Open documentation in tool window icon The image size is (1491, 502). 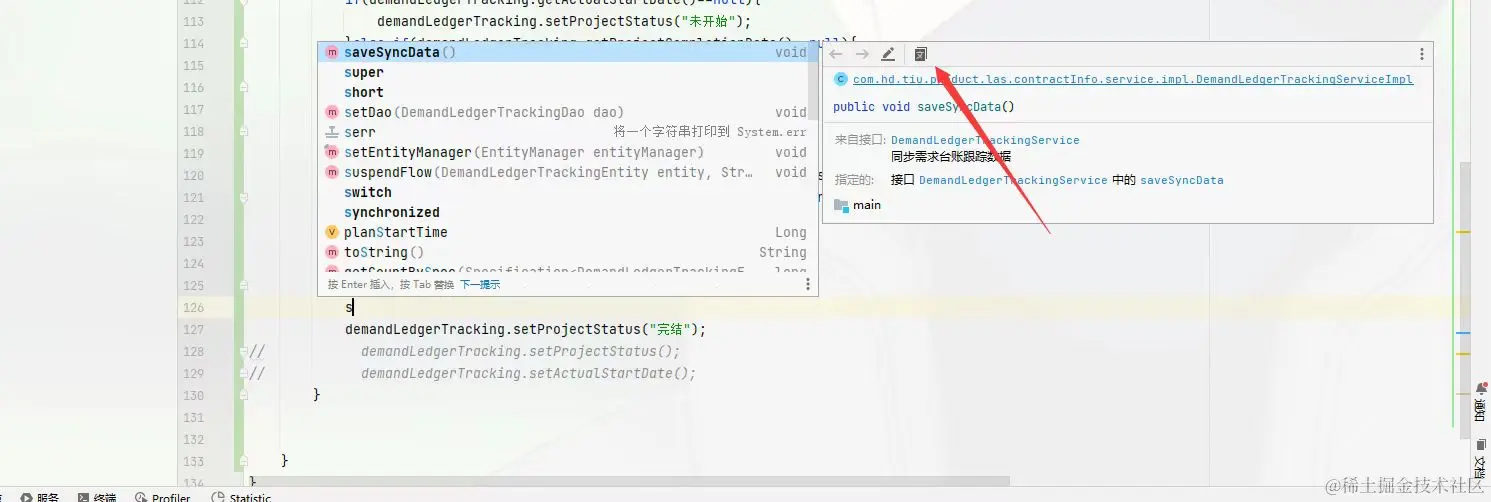(x=921, y=54)
